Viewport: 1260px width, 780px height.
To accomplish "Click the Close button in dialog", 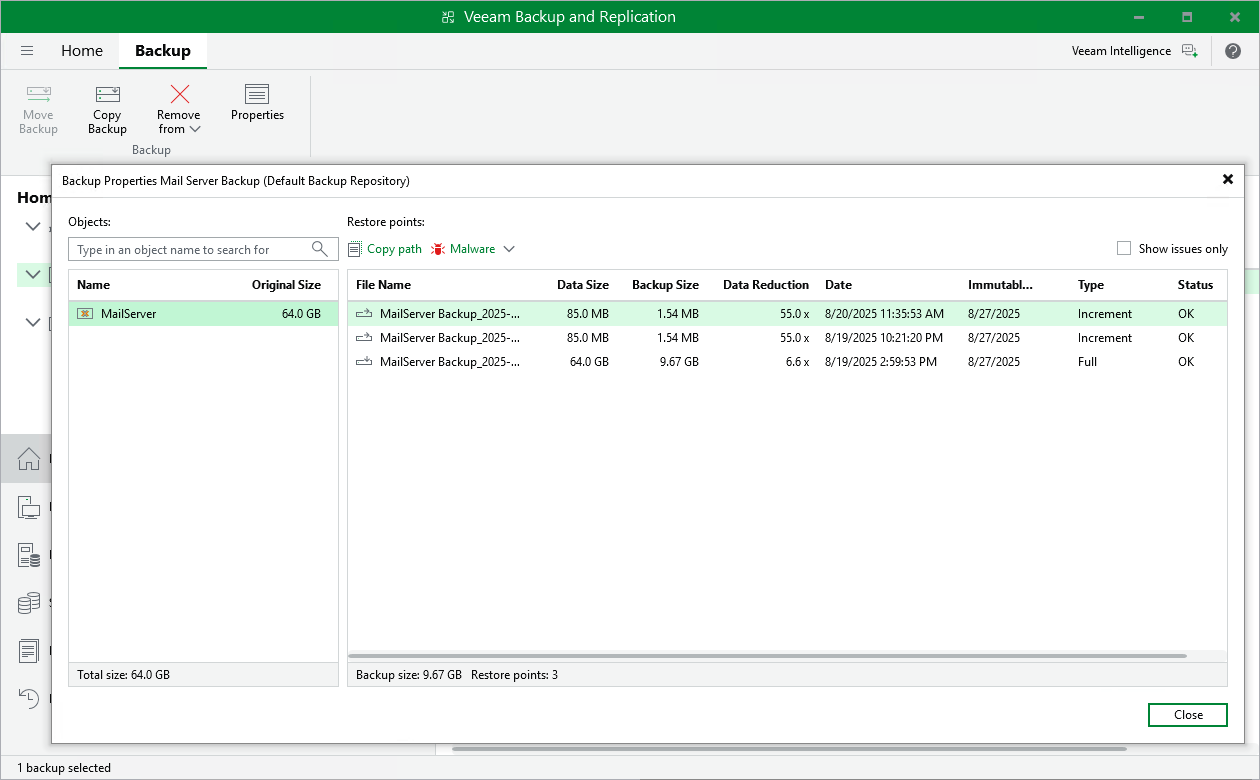I will 1187,715.
